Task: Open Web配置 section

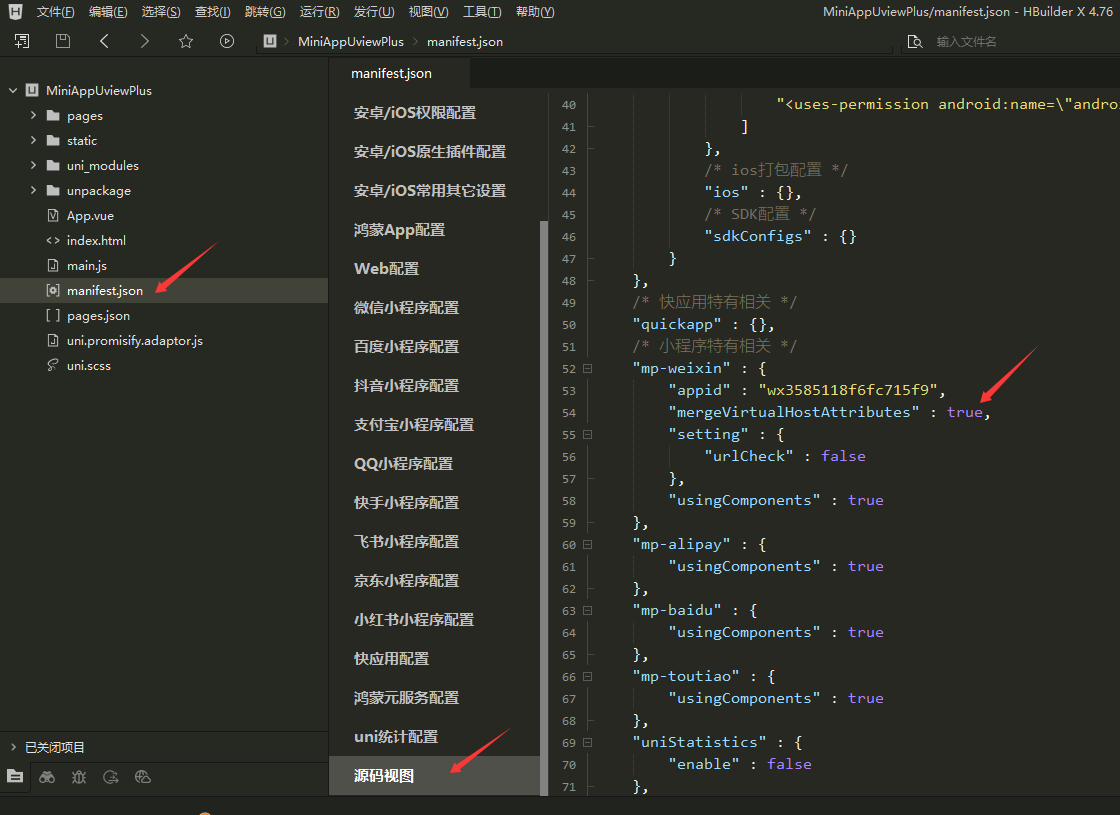Action: (x=386, y=269)
